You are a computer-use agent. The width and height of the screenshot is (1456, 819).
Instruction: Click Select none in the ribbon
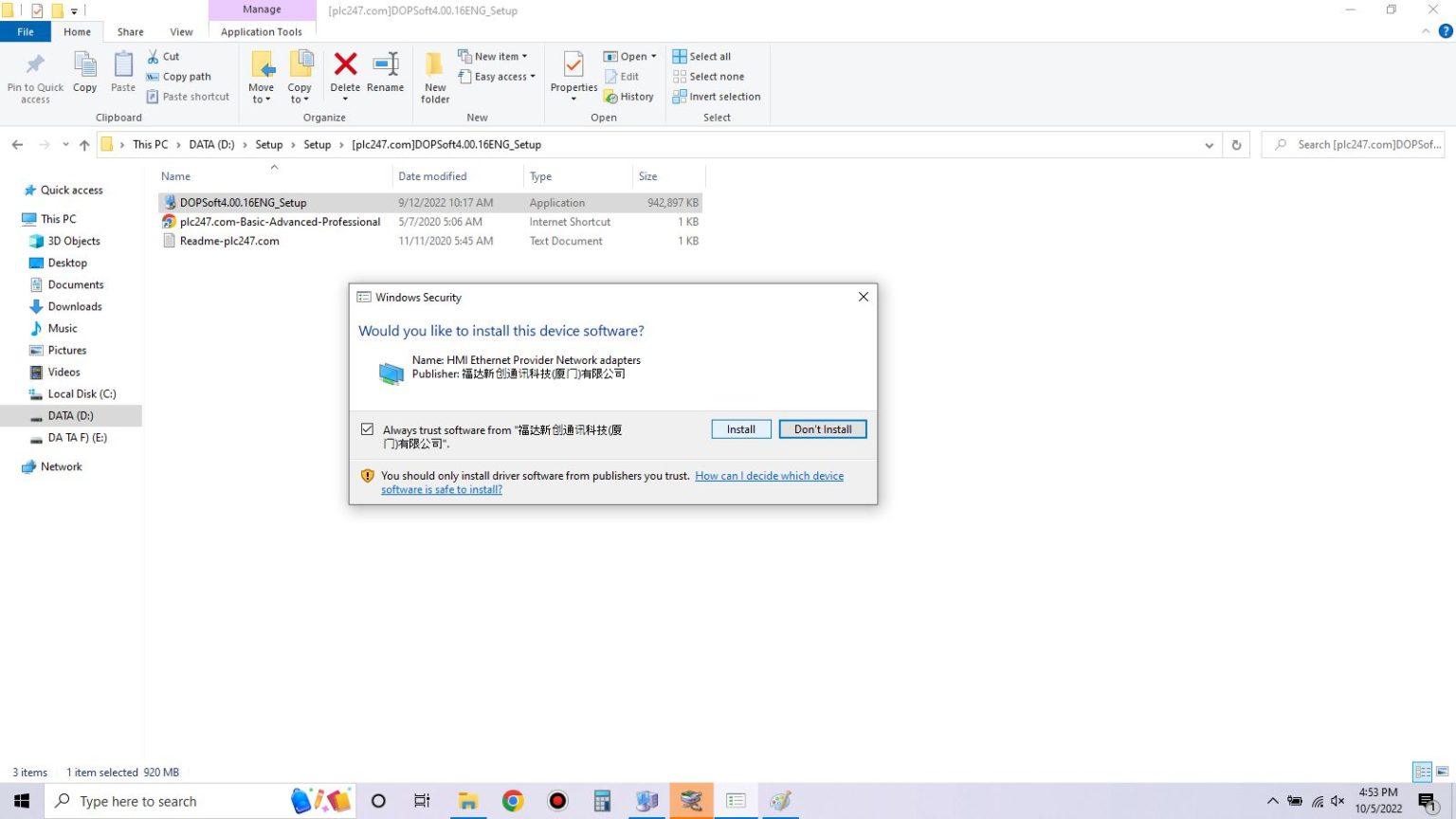pyautogui.click(x=708, y=77)
